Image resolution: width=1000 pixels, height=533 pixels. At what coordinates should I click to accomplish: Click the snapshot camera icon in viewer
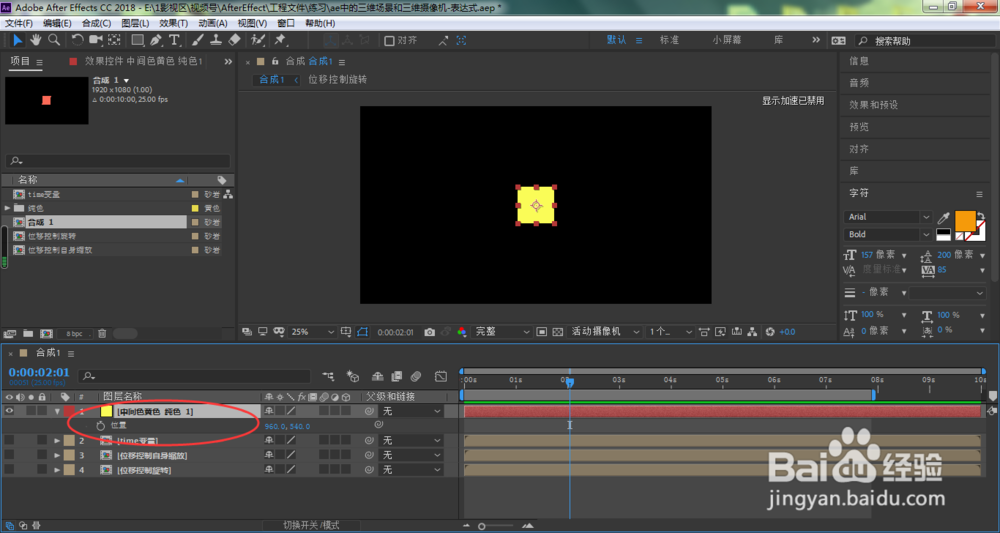tap(430, 332)
